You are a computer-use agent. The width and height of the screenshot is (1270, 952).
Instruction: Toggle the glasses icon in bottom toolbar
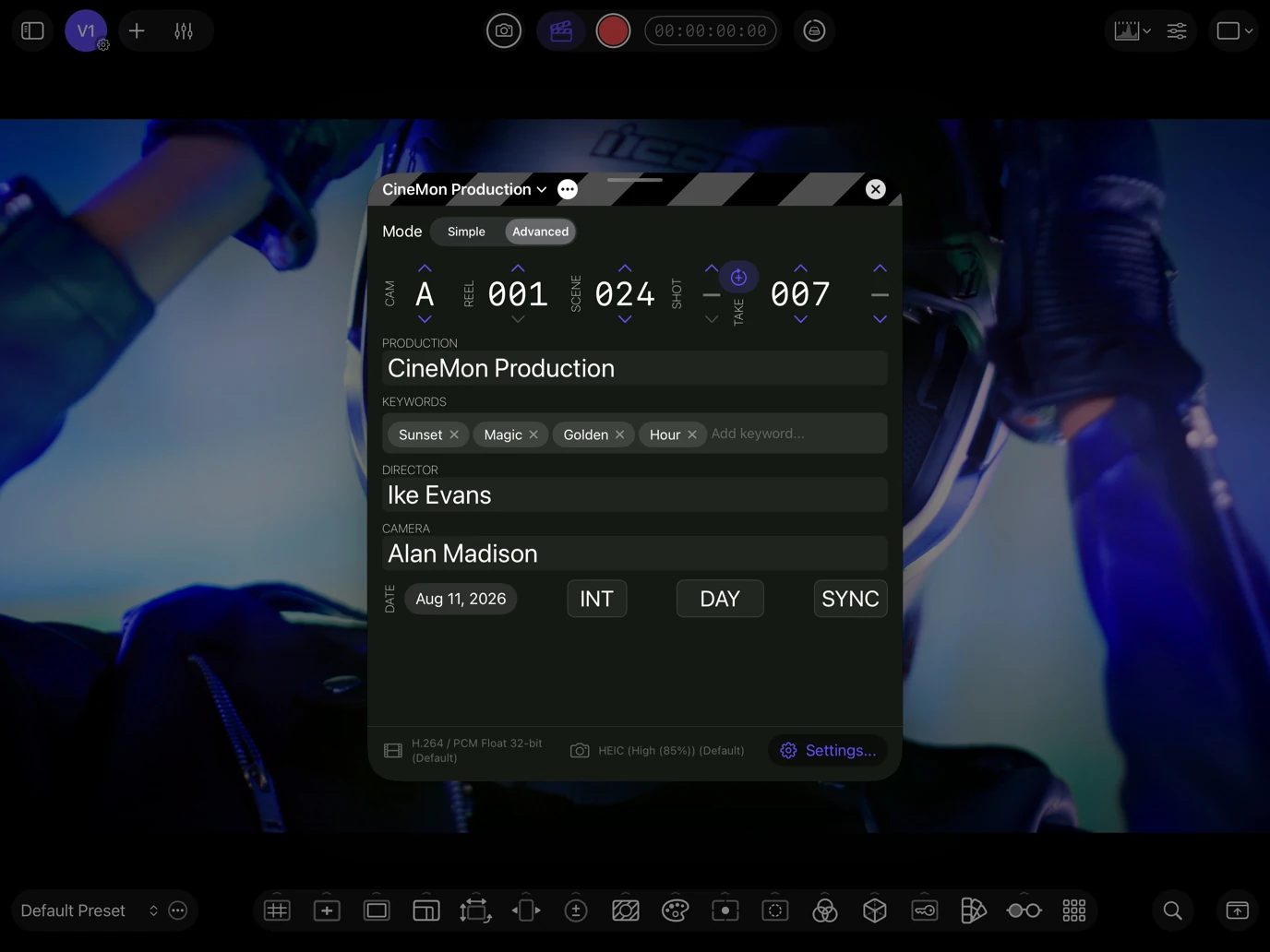[1024, 910]
